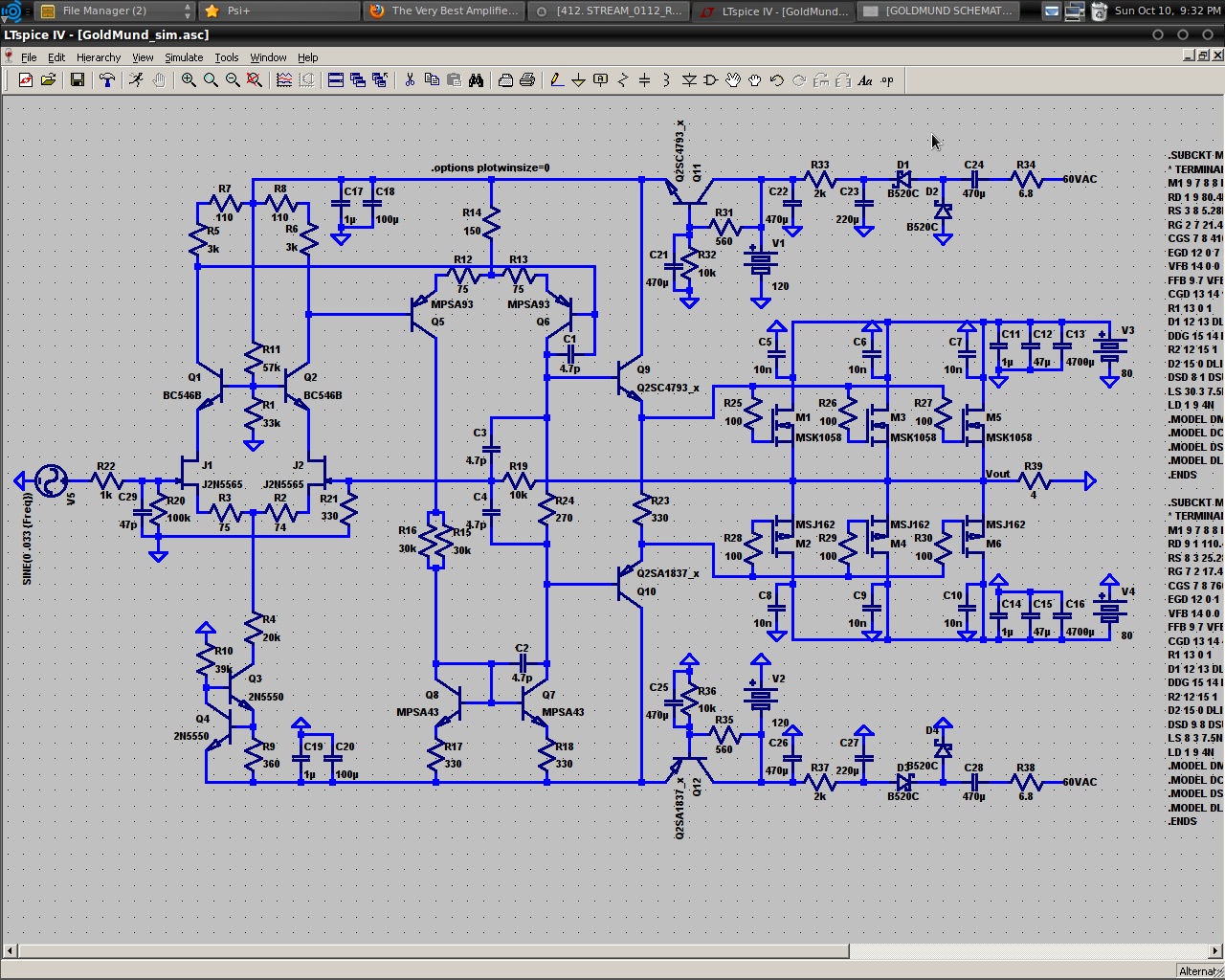
Task: Open the Simulate menu
Action: (184, 57)
